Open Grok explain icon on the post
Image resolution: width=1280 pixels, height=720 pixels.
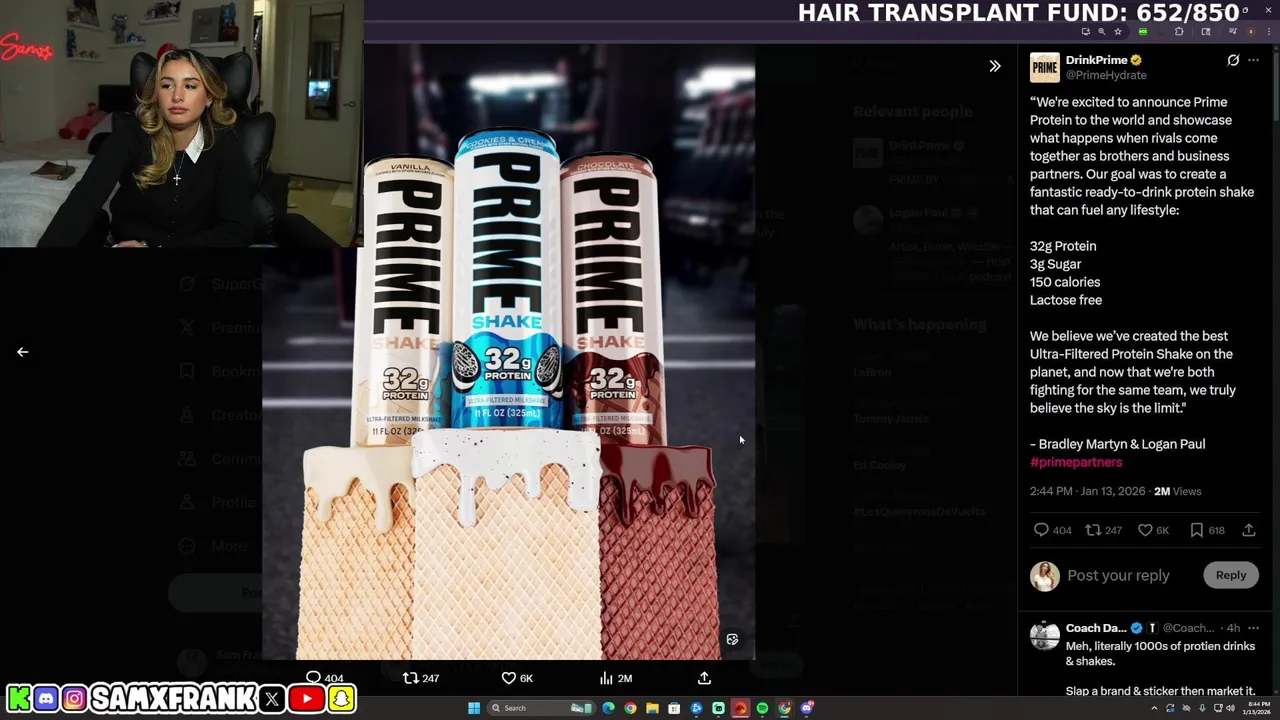pos(1233,60)
